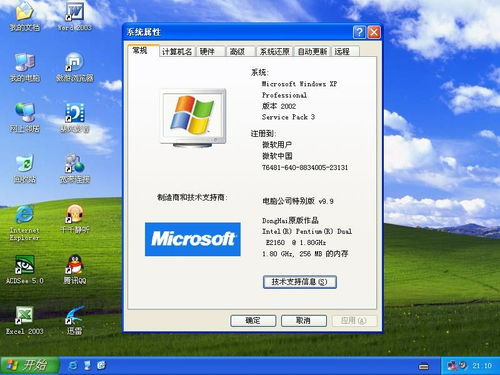The image size is (500, 375).
Task: Dismiss dialog with 取消 button
Action: (x=304, y=321)
